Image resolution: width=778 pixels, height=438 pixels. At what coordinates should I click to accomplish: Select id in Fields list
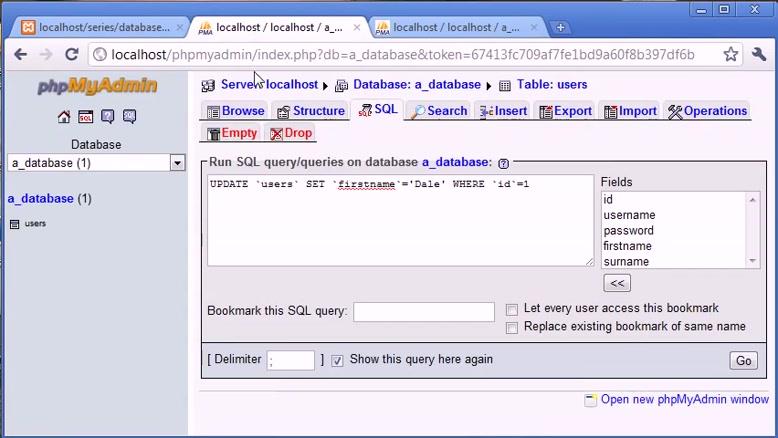coord(675,199)
